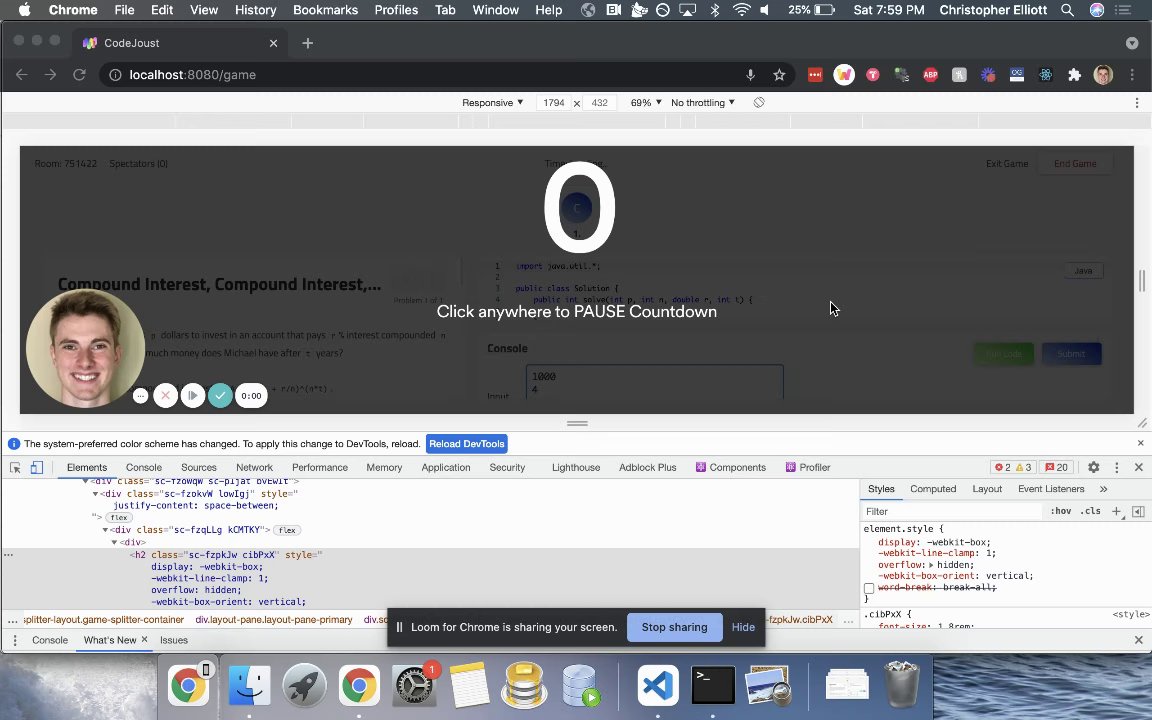Image resolution: width=1152 pixels, height=720 pixels.
Task: Open the Bookmarks menu in menu bar
Action: 325,10
